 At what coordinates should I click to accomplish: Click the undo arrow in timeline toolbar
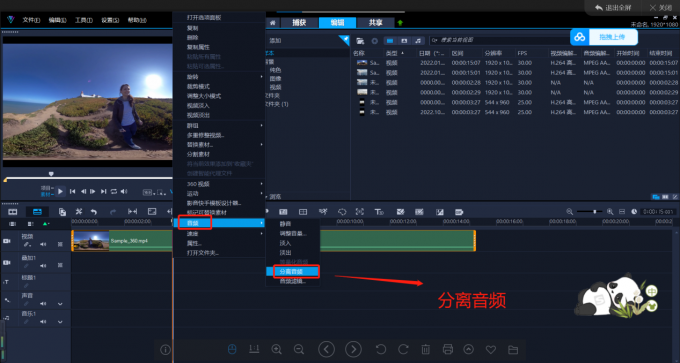point(94,212)
